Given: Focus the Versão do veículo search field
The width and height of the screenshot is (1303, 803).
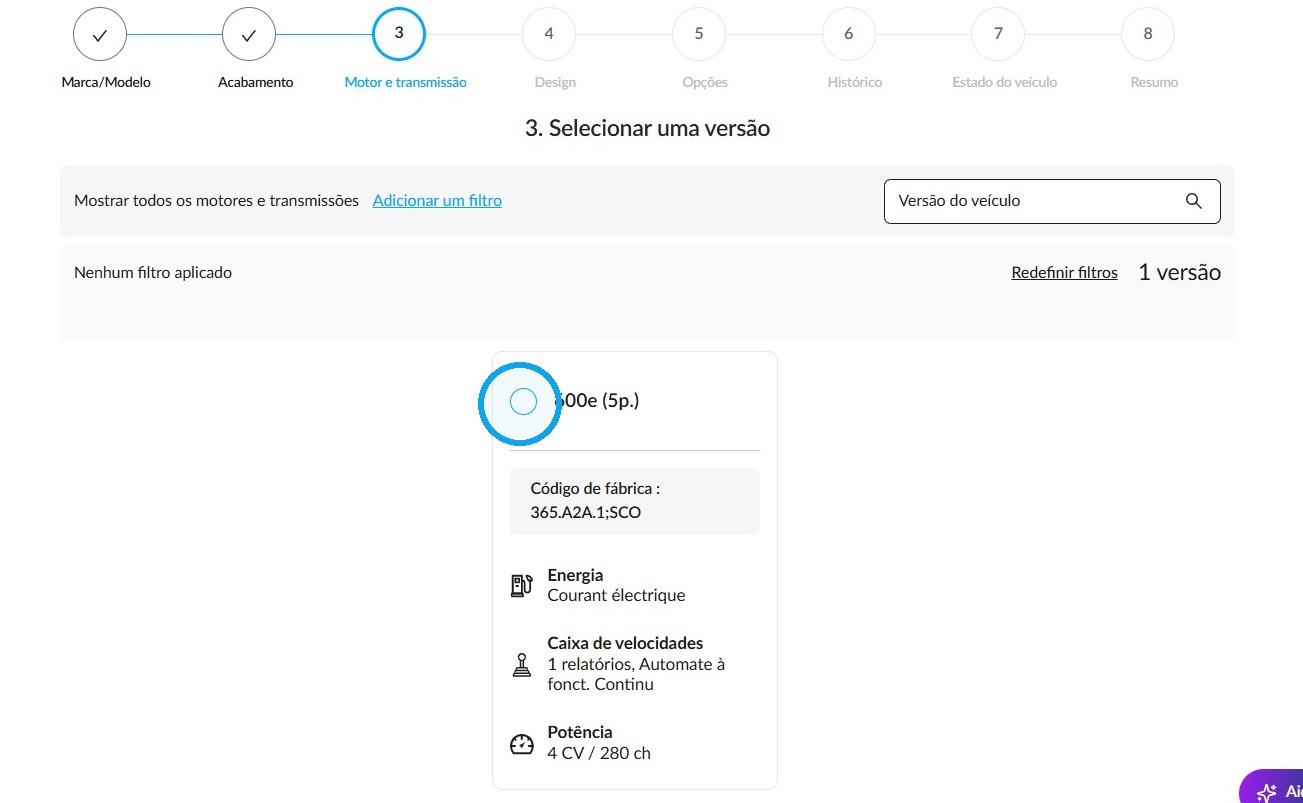Looking at the screenshot, I should click(x=1052, y=201).
